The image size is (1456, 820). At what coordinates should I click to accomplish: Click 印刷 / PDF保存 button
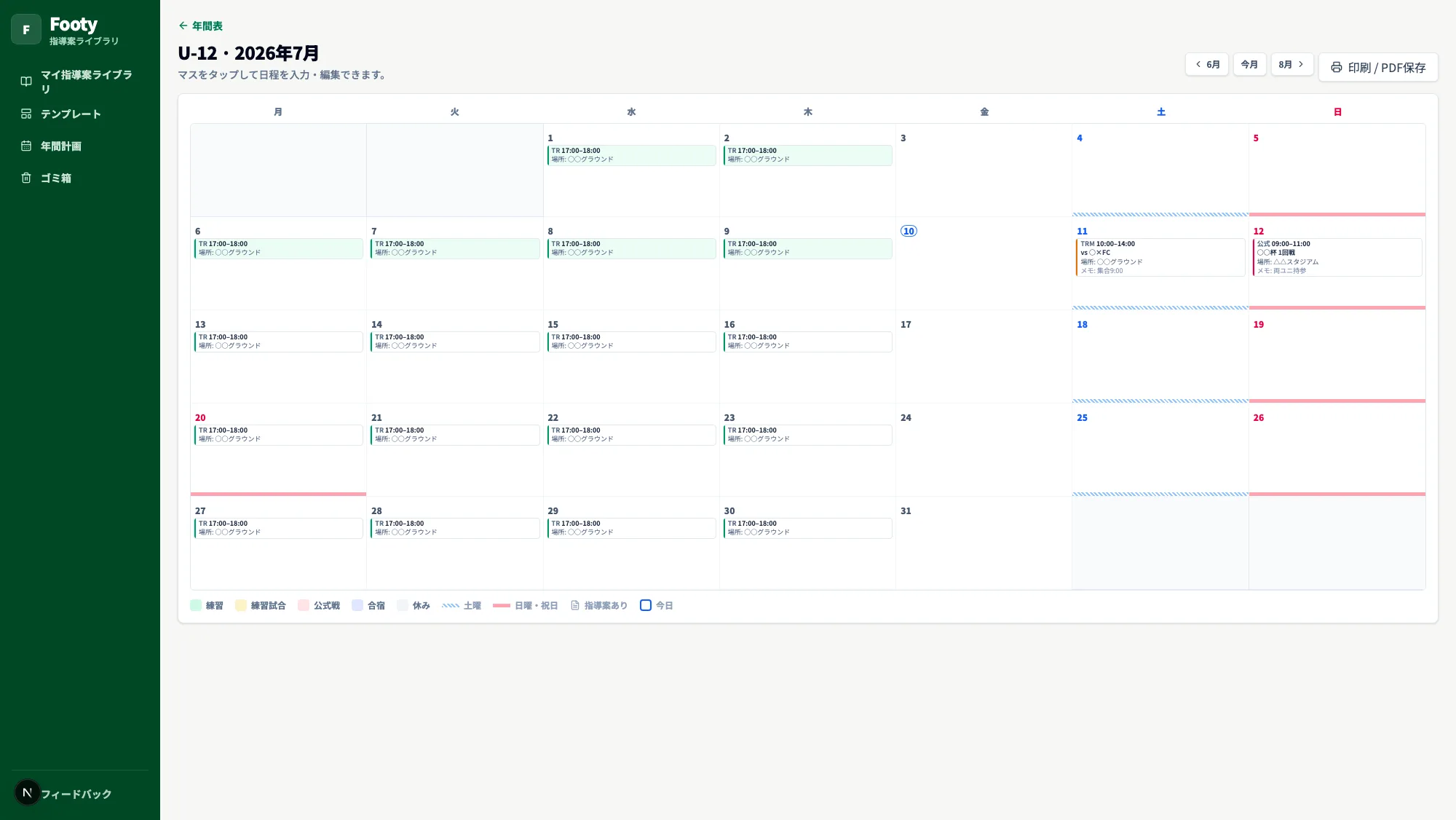(1378, 67)
